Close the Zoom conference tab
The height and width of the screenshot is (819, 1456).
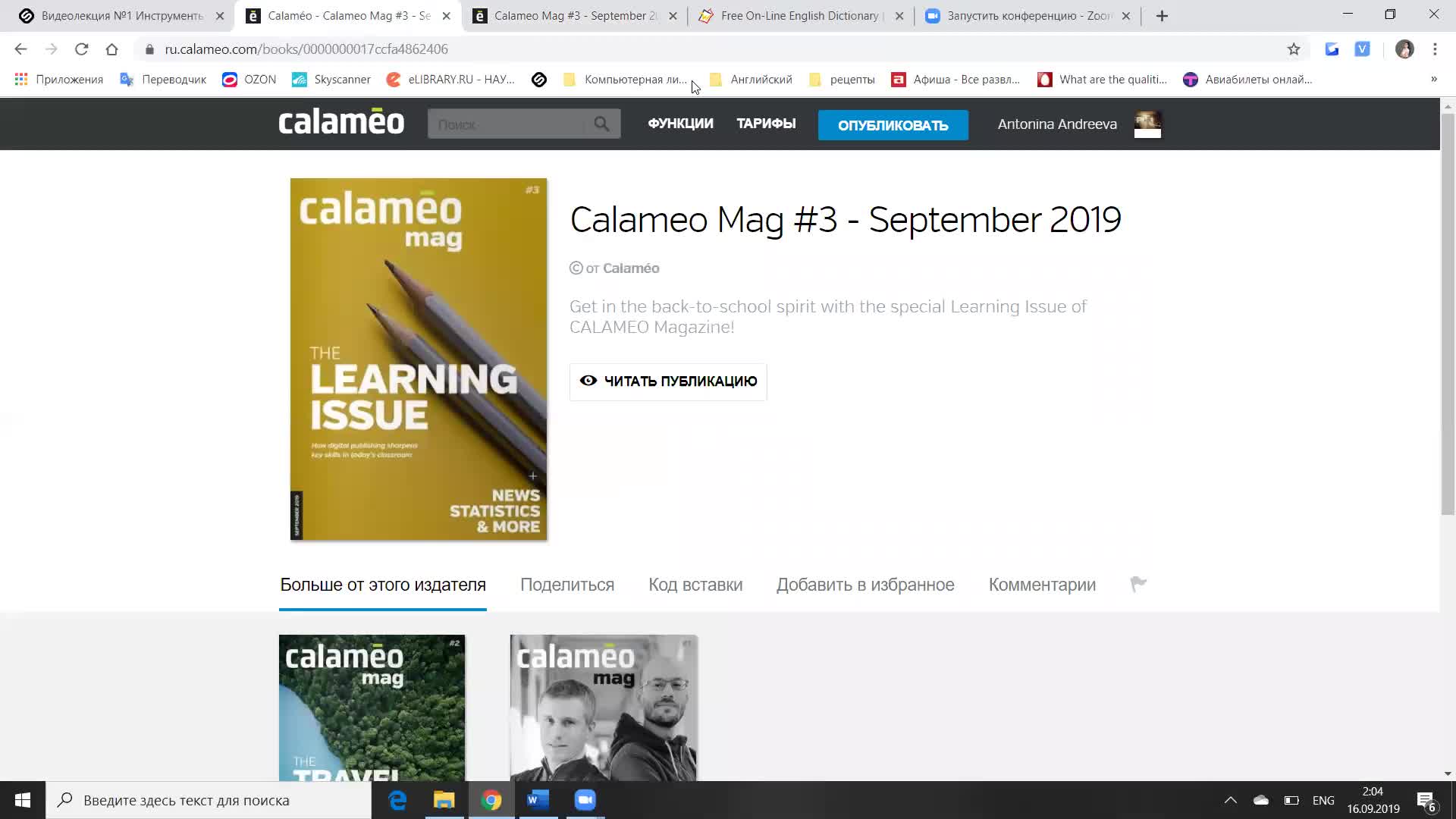(x=1126, y=16)
